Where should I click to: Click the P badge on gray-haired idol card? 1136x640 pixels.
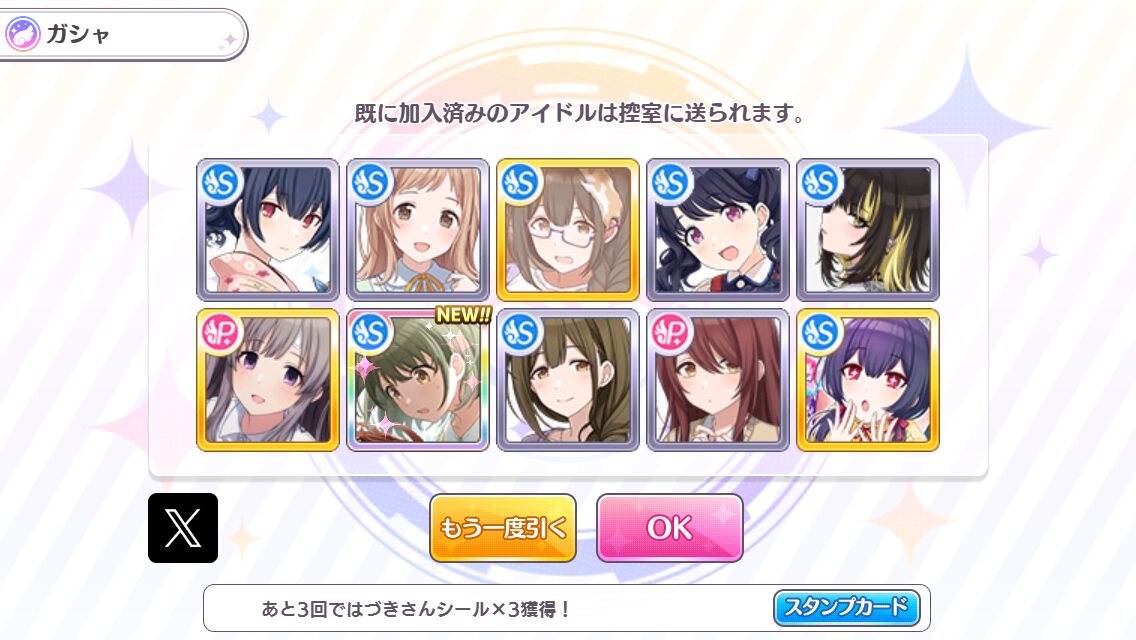(220, 332)
